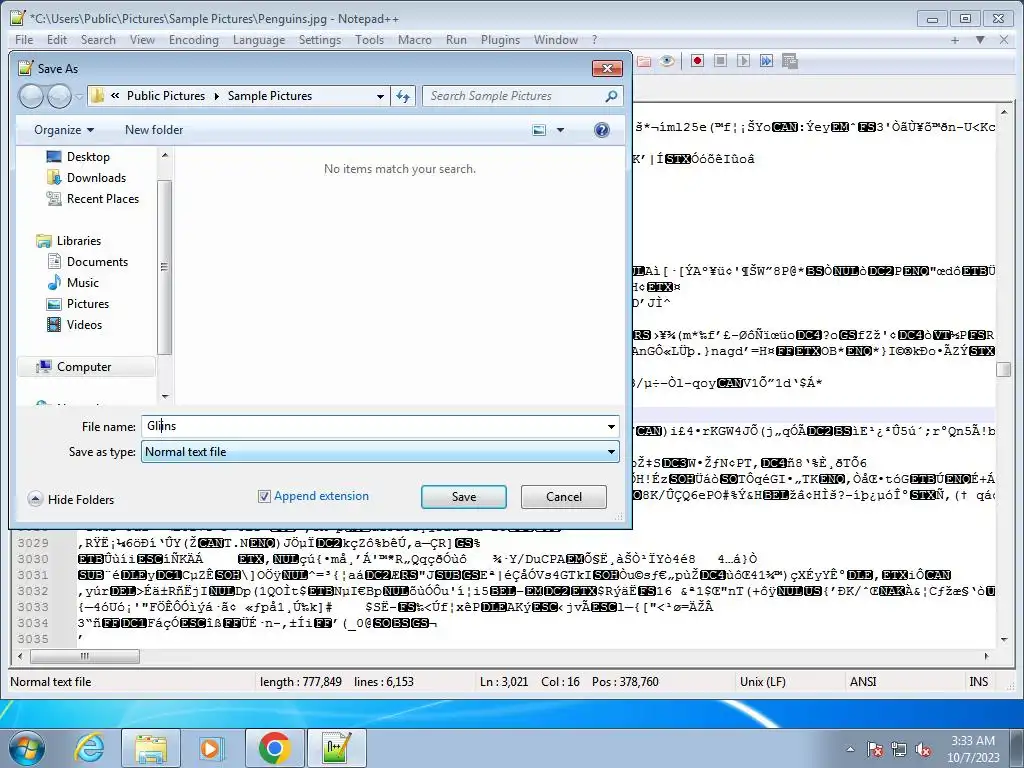
Task: Click the magnifier icon in search box
Action: pos(611,96)
